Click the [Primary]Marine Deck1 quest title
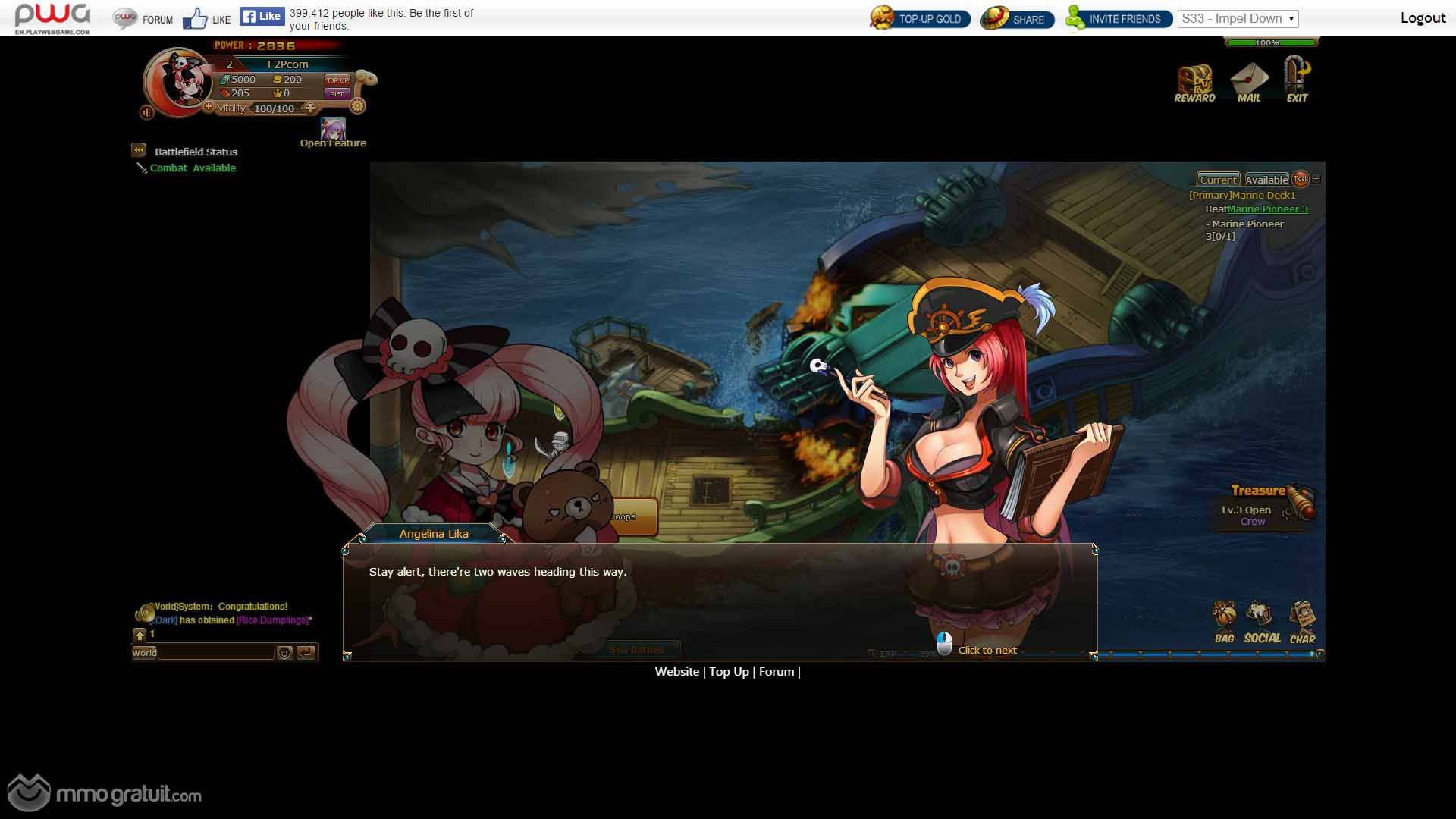Screen dimensions: 1456x819 [x=1242, y=195]
